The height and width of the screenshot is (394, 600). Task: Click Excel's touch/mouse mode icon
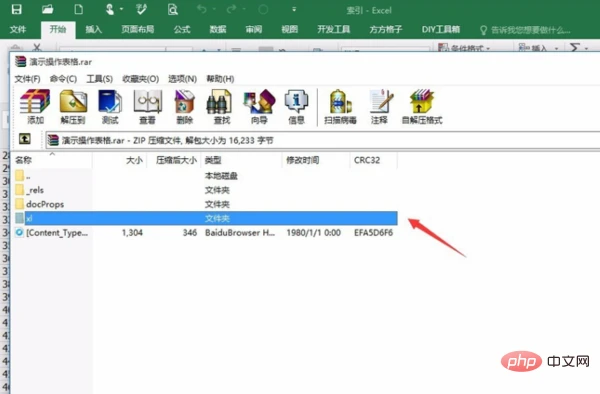click(110, 9)
